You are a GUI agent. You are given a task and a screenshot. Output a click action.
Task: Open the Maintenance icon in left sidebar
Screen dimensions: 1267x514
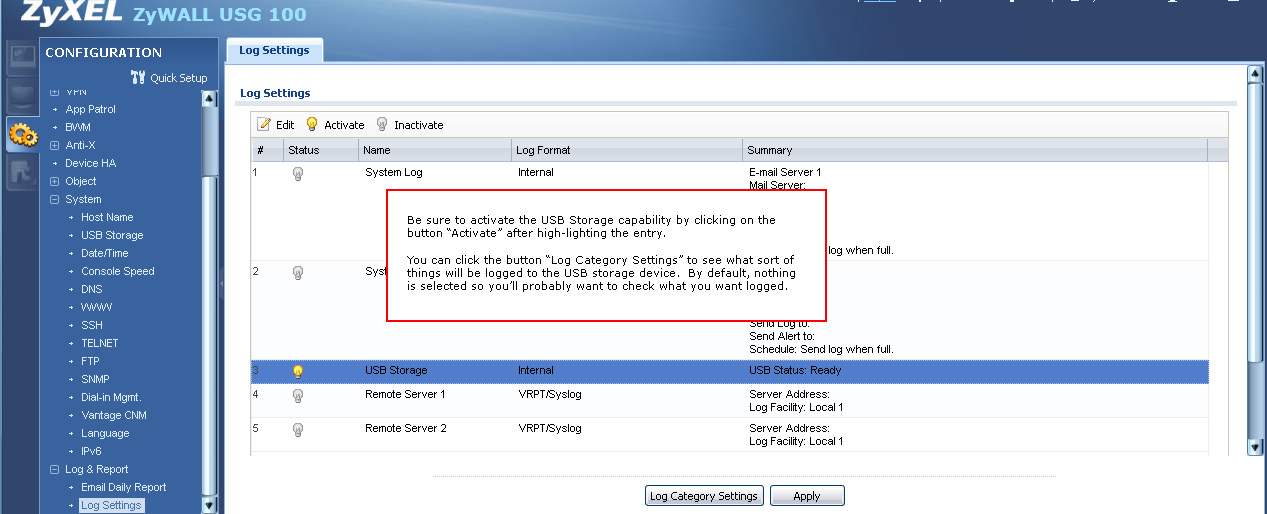click(x=22, y=173)
